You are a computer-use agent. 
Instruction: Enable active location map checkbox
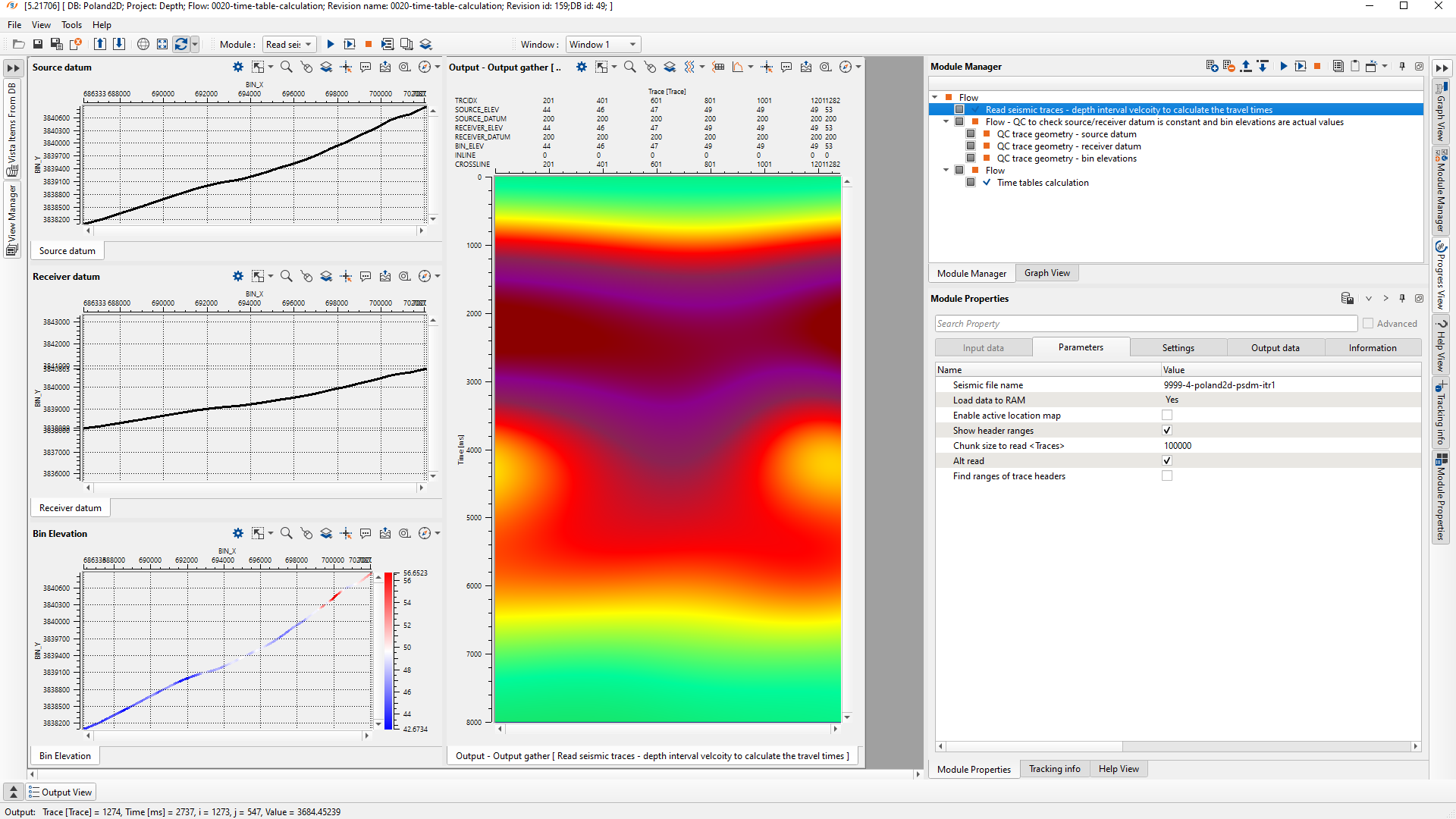(x=1167, y=416)
